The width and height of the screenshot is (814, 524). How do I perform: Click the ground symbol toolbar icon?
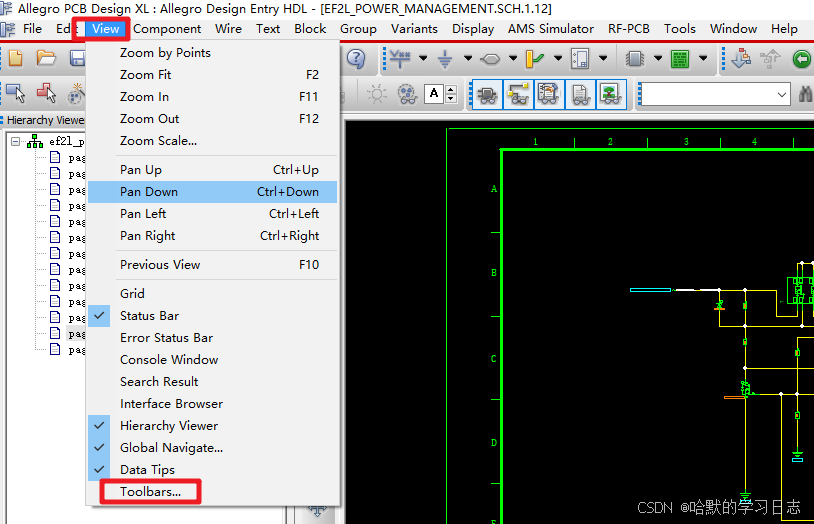click(445, 59)
